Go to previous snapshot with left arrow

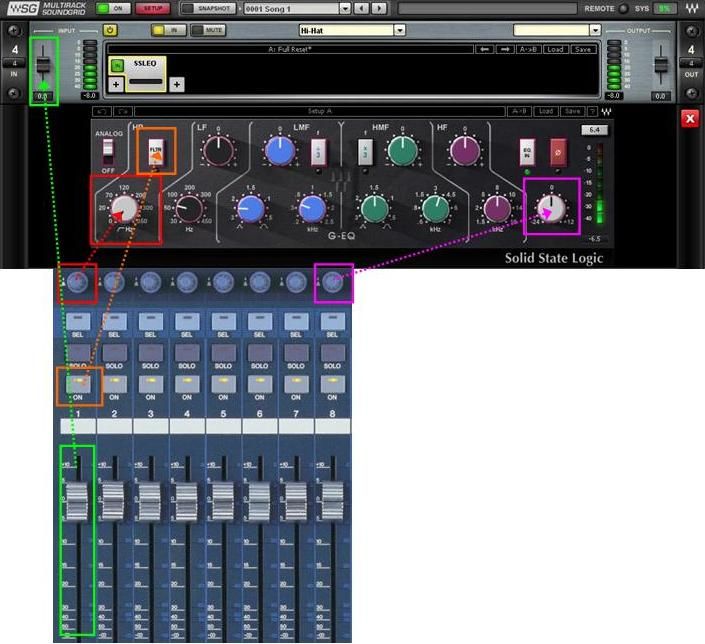tap(361, 8)
